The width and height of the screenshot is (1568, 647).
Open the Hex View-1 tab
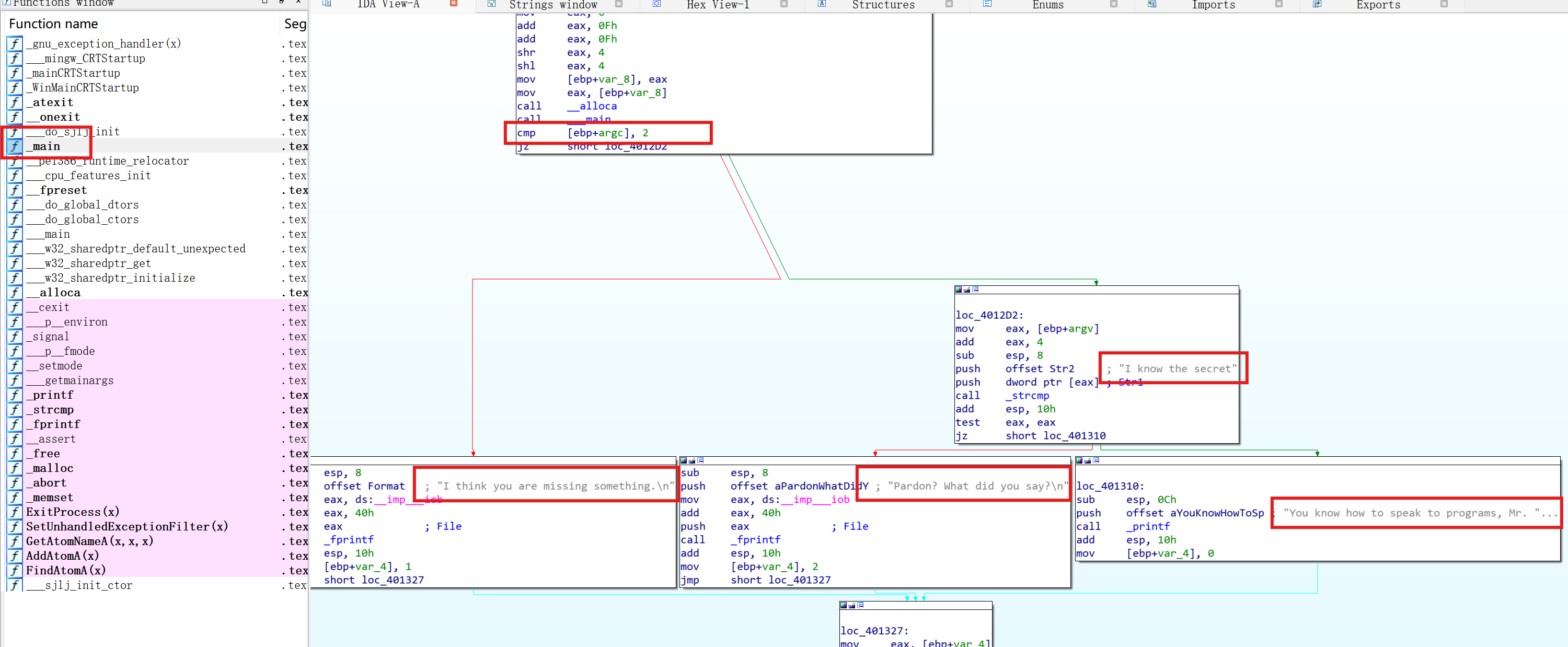pos(717,5)
